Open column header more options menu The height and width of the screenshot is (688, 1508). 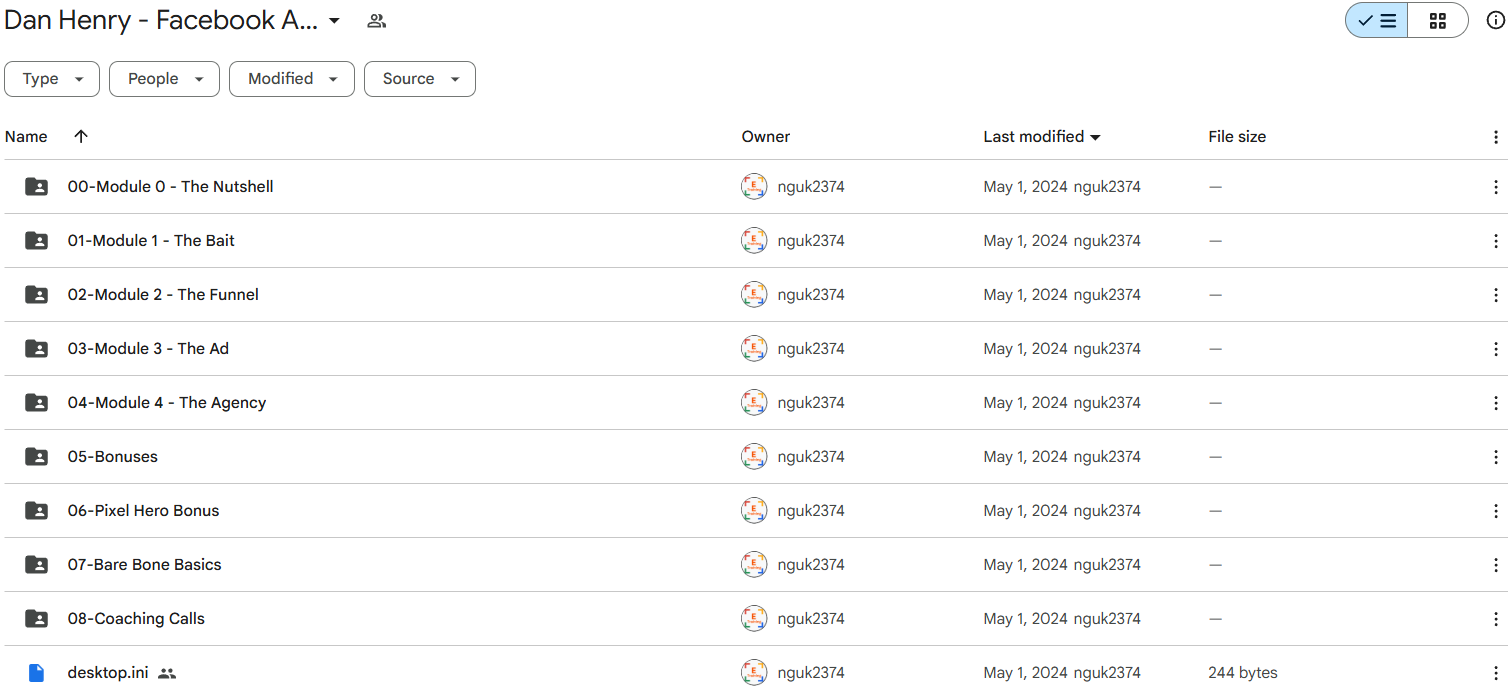point(1496,137)
